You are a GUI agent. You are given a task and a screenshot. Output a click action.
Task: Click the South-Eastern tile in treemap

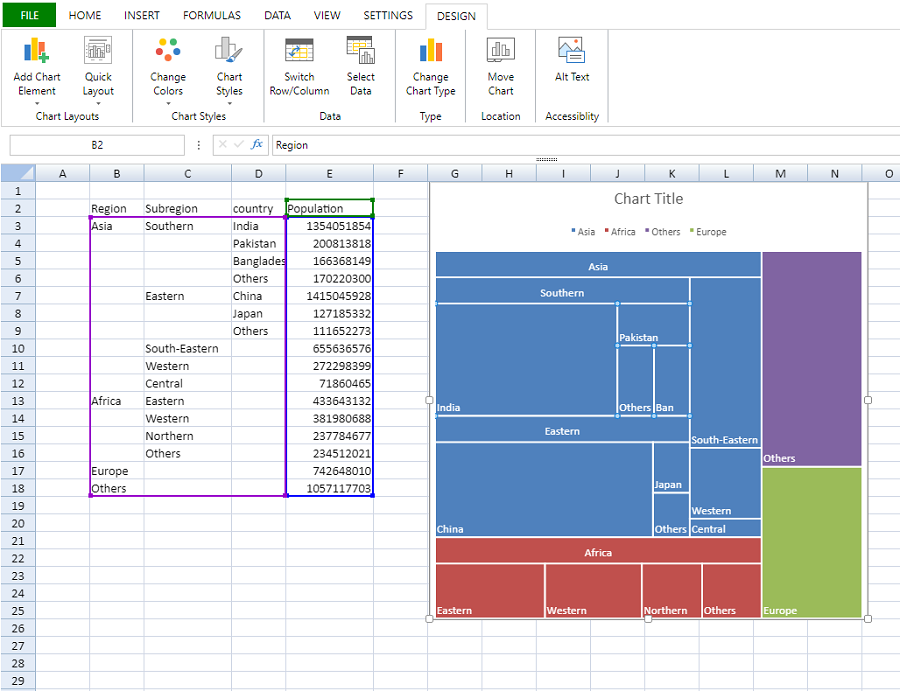(x=726, y=362)
